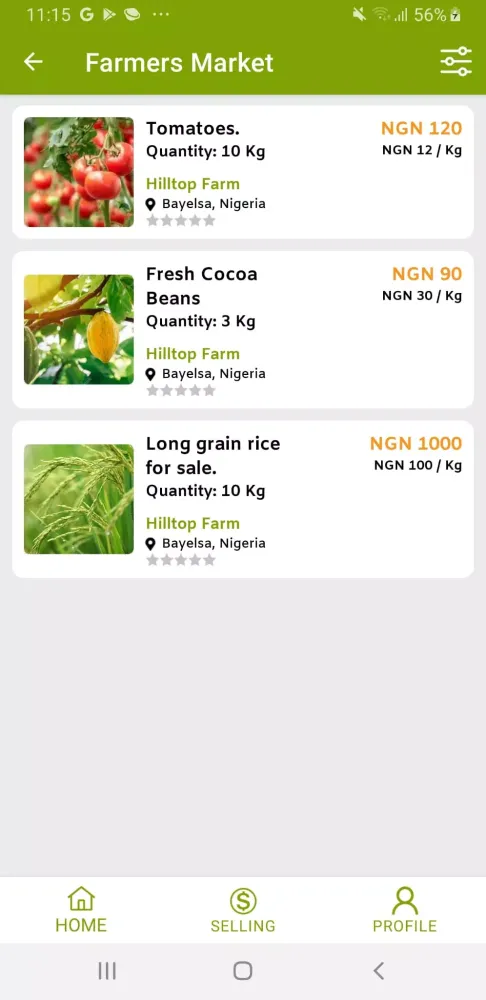This screenshot has width=486, height=1000.
Task: Click the location pin on Cocoa Beans listing
Action: tap(151, 374)
